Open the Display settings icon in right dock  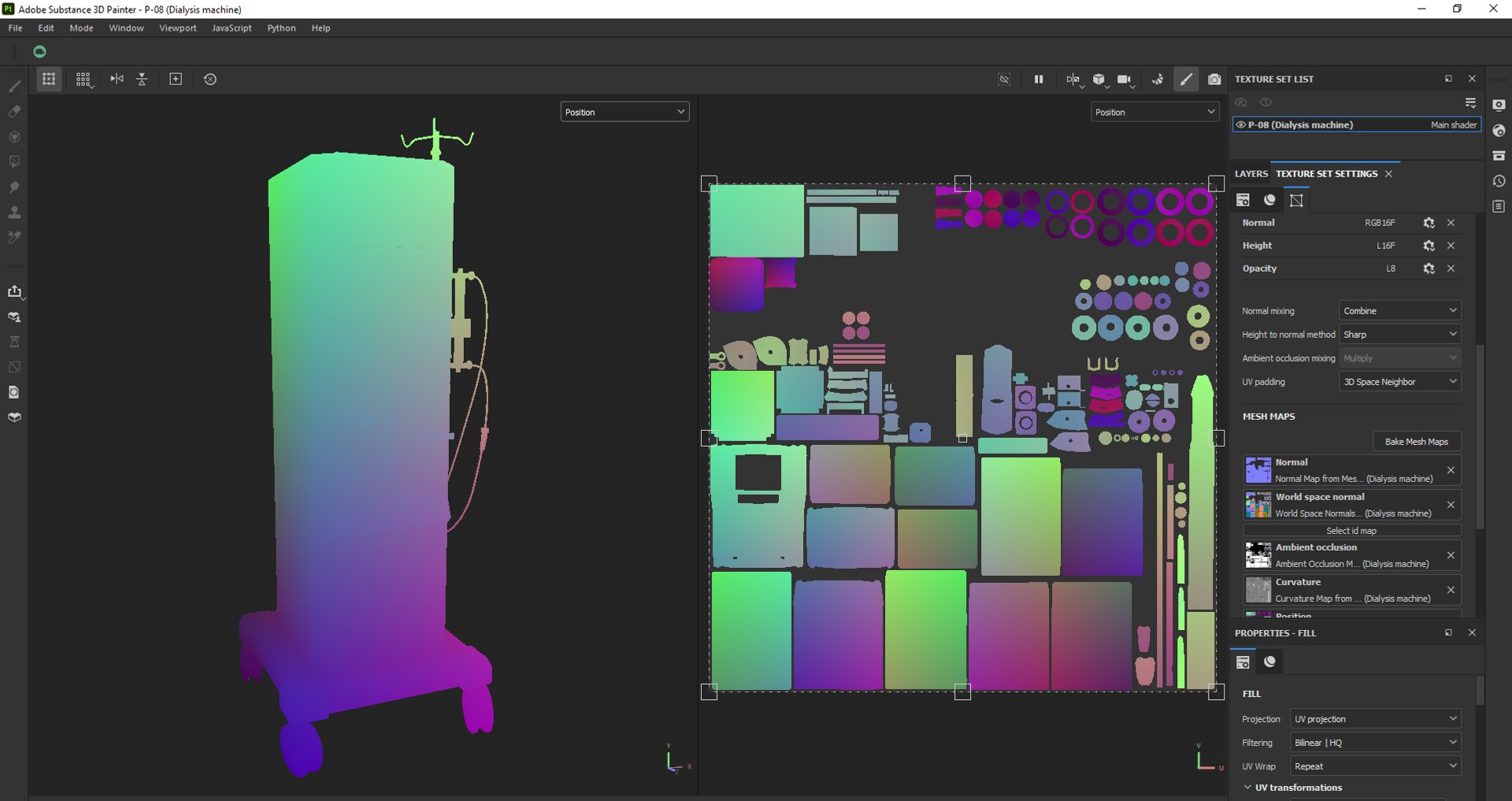1499,105
